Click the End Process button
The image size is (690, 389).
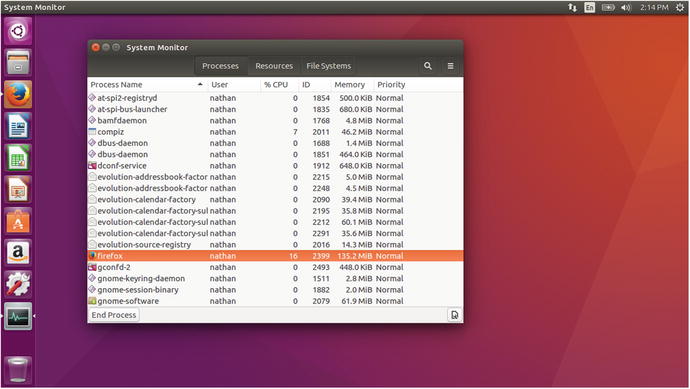click(x=114, y=315)
